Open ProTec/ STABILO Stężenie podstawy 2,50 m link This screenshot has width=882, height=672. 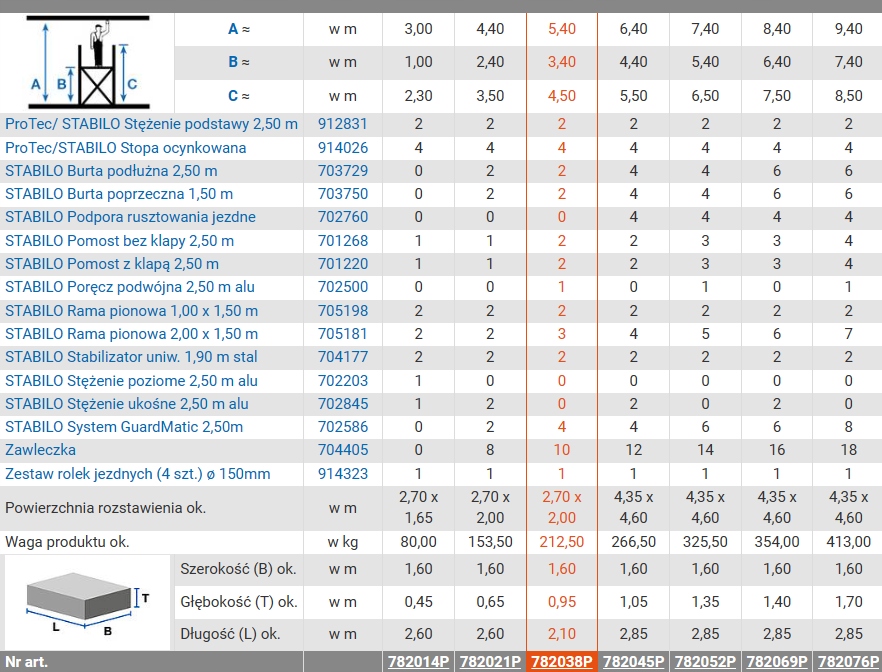151,124
